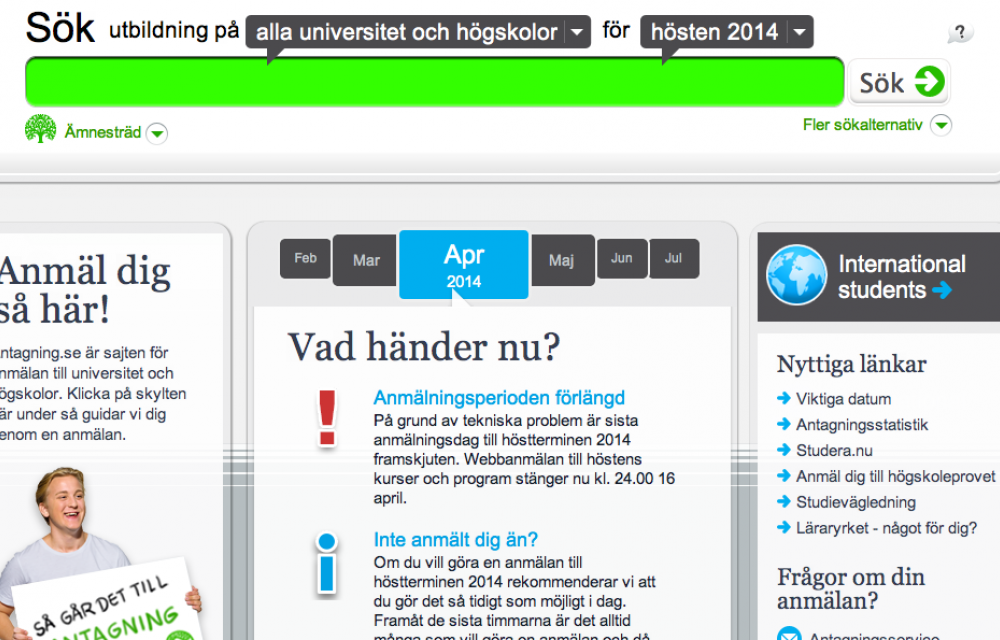Open the Antagningsstatistik link

click(x=861, y=425)
